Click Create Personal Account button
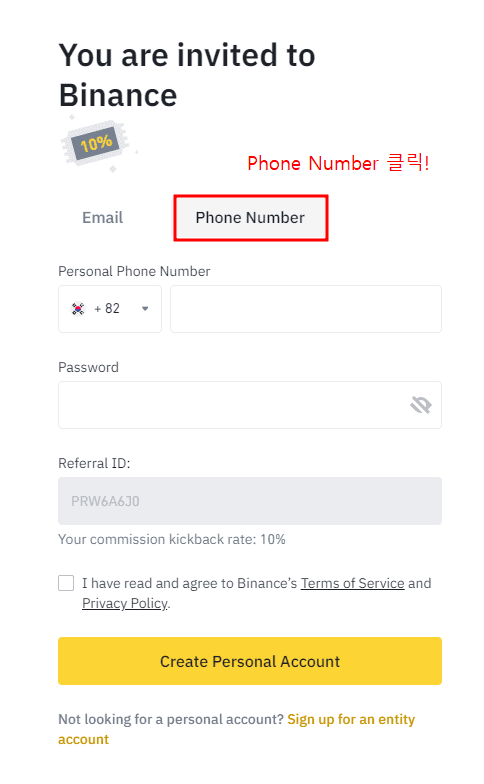Viewport: 484px width, 784px height. pos(250,661)
